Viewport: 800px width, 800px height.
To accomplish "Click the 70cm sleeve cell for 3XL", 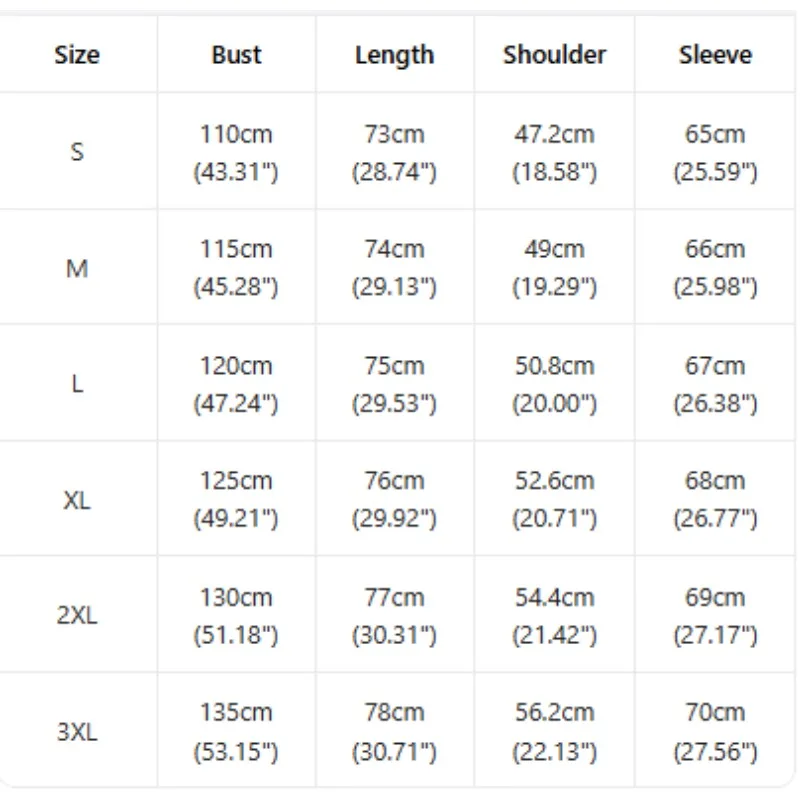I will (715, 731).
